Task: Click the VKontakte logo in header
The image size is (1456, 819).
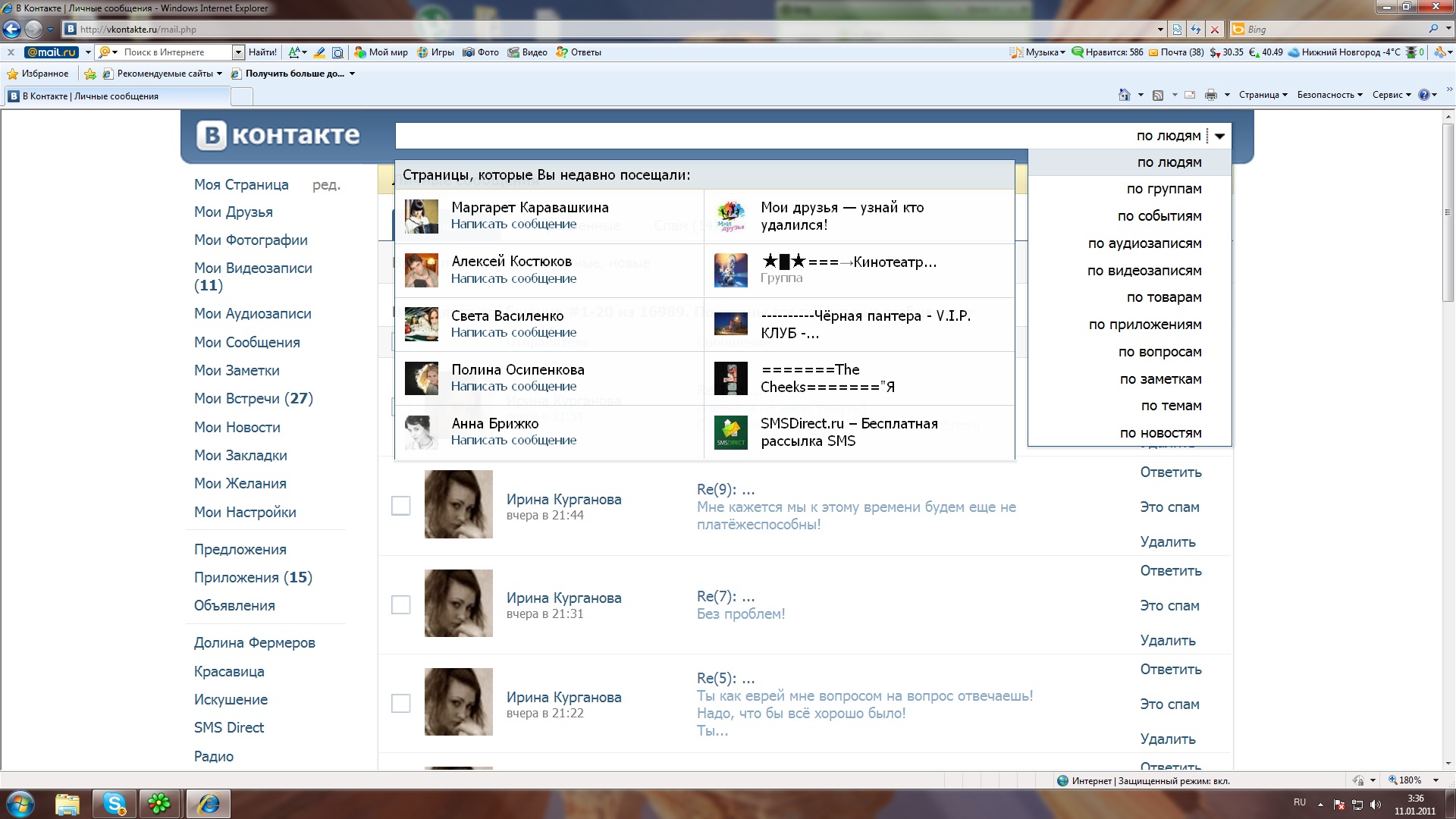Action: tap(278, 136)
